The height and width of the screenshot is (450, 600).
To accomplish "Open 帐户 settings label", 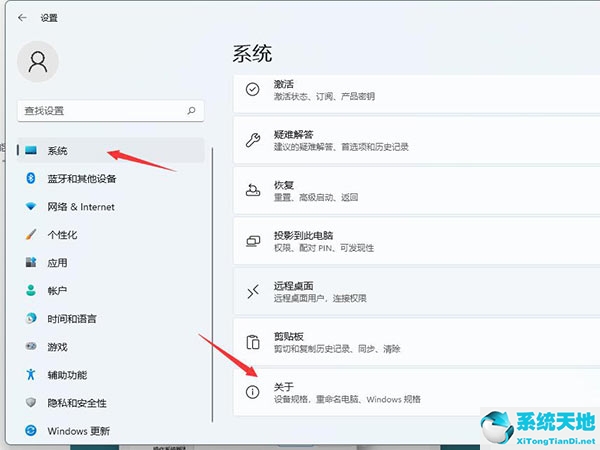I will [57, 290].
